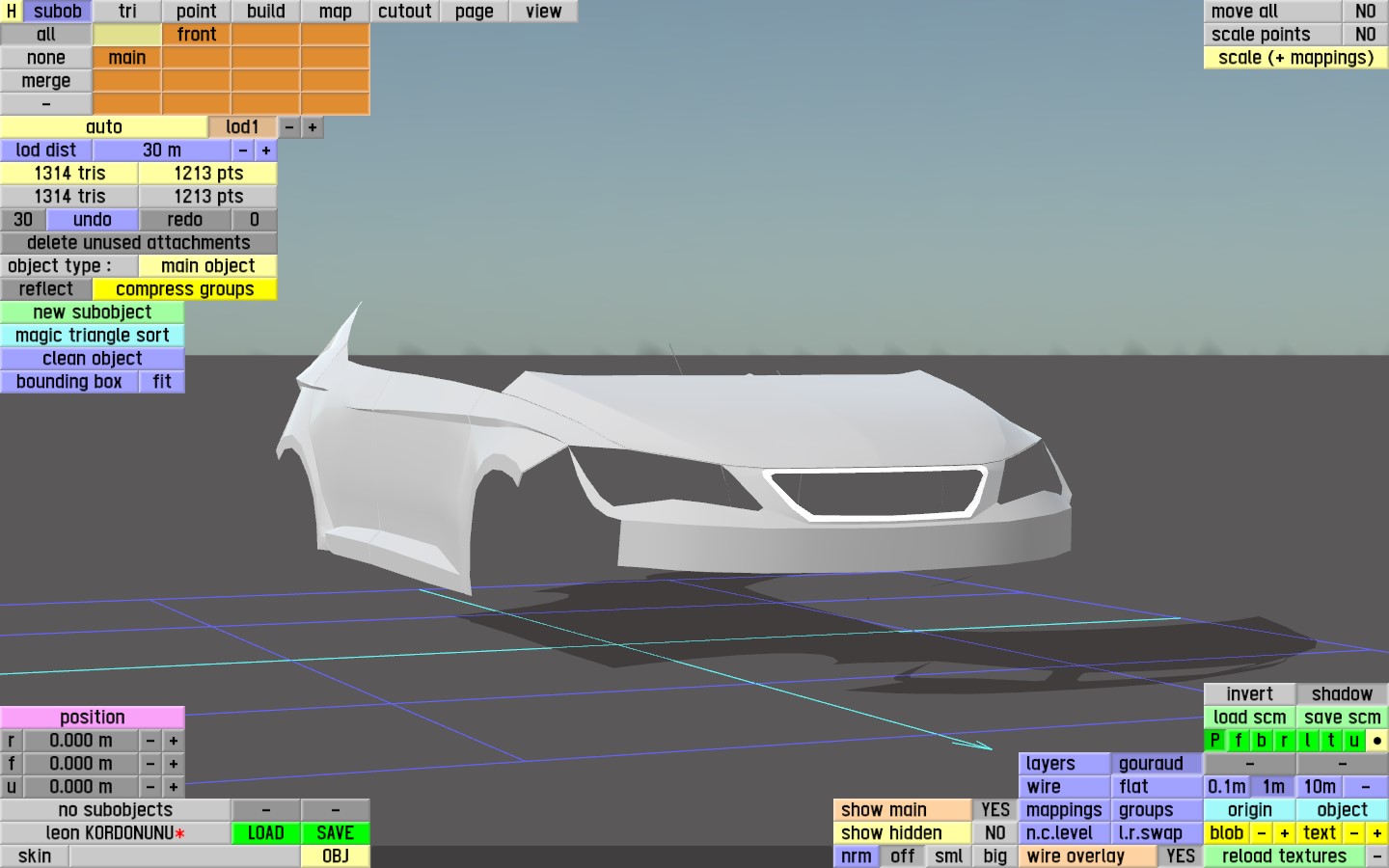The image size is (1389, 868).
Task: Export using the OBJ button
Action: point(336,856)
